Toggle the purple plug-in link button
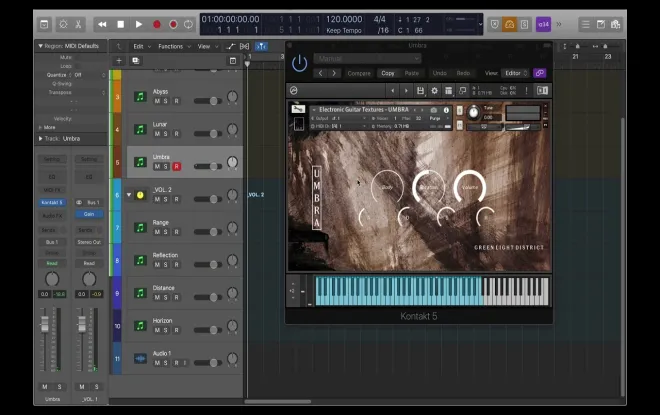 (x=540, y=73)
